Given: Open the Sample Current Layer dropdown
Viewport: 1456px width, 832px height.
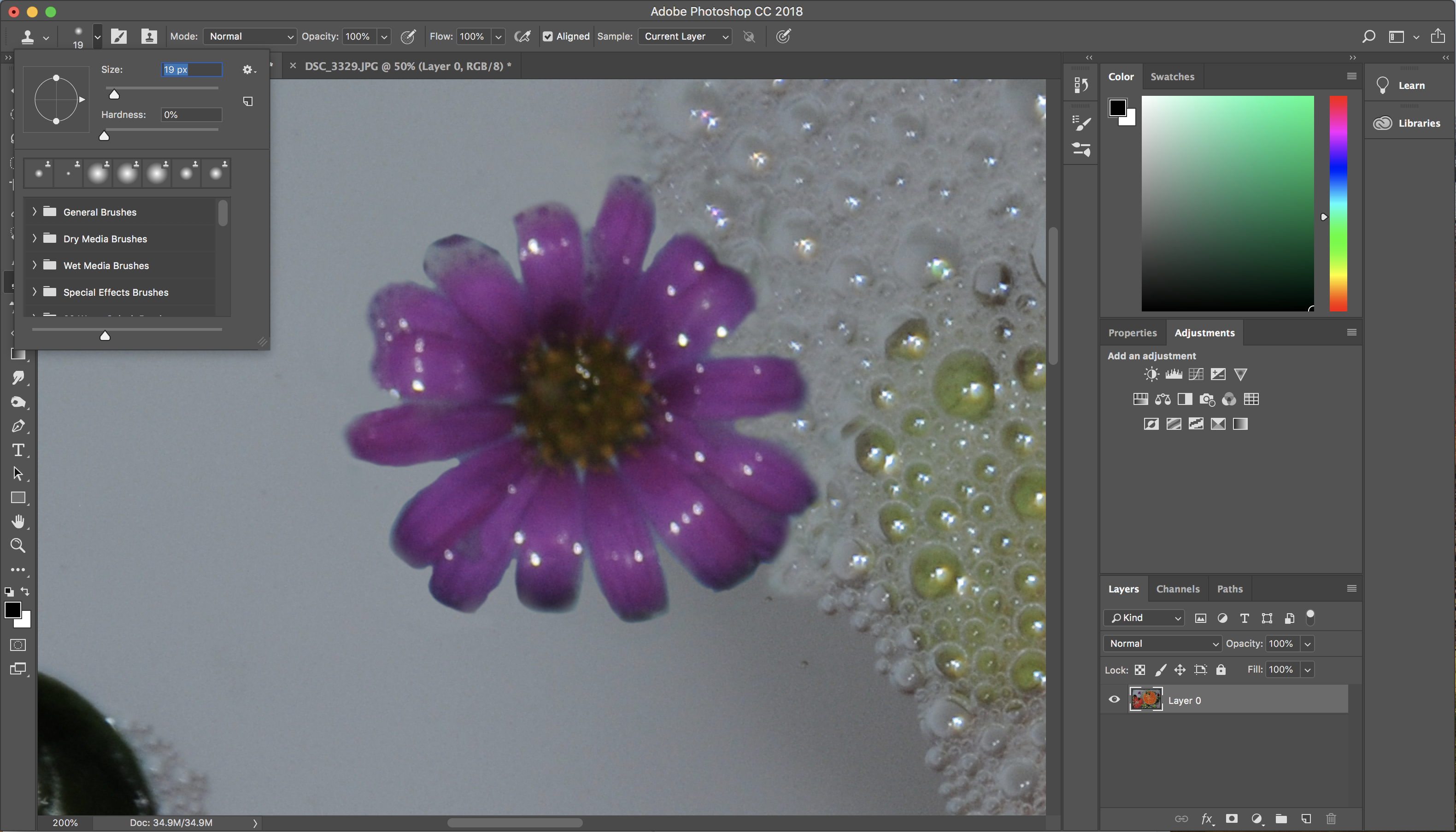Looking at the screenshot, I should tap(685, 36).
